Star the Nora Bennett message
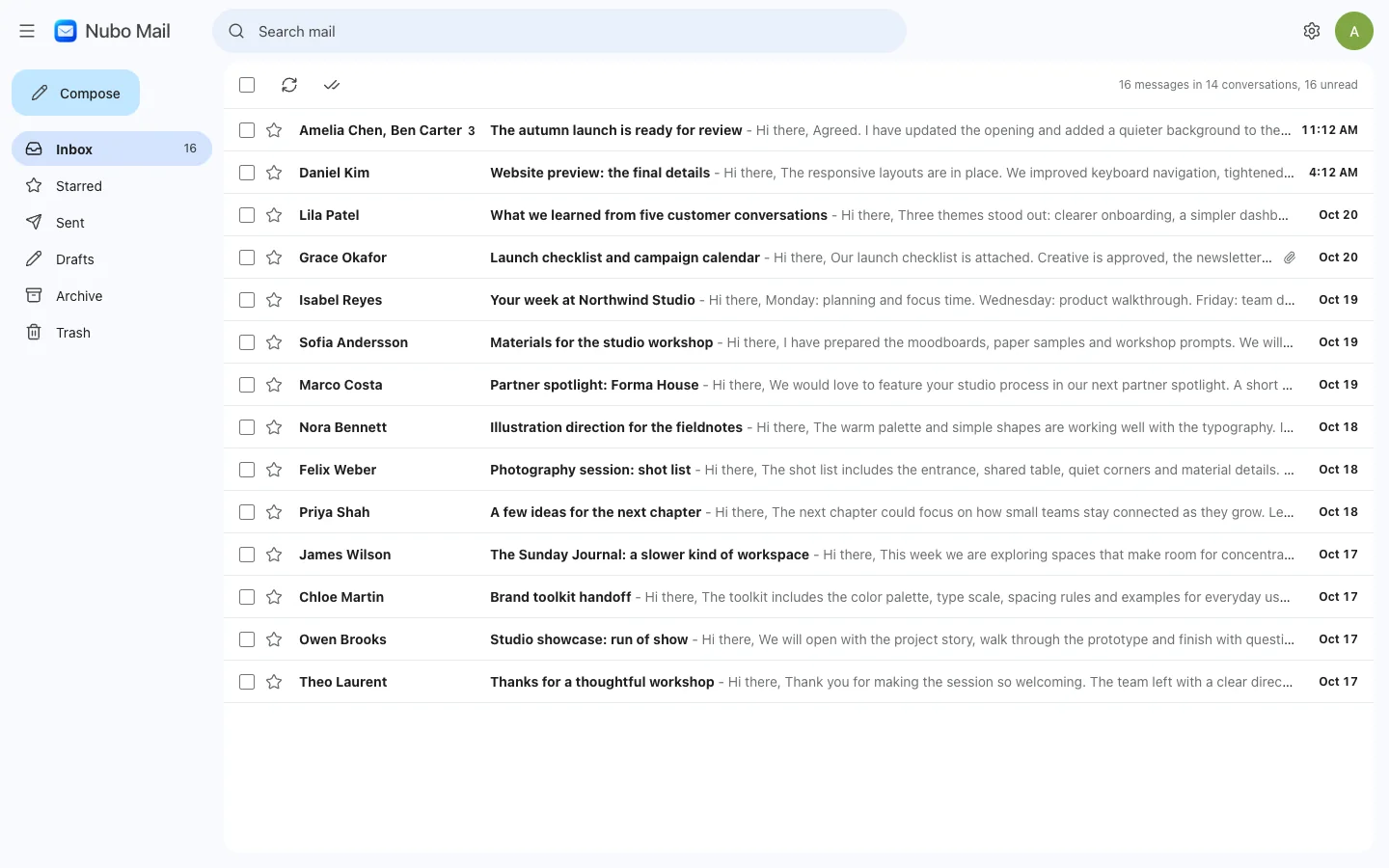This screenshot has width=1389, height=868. click(x=274, y=427)
